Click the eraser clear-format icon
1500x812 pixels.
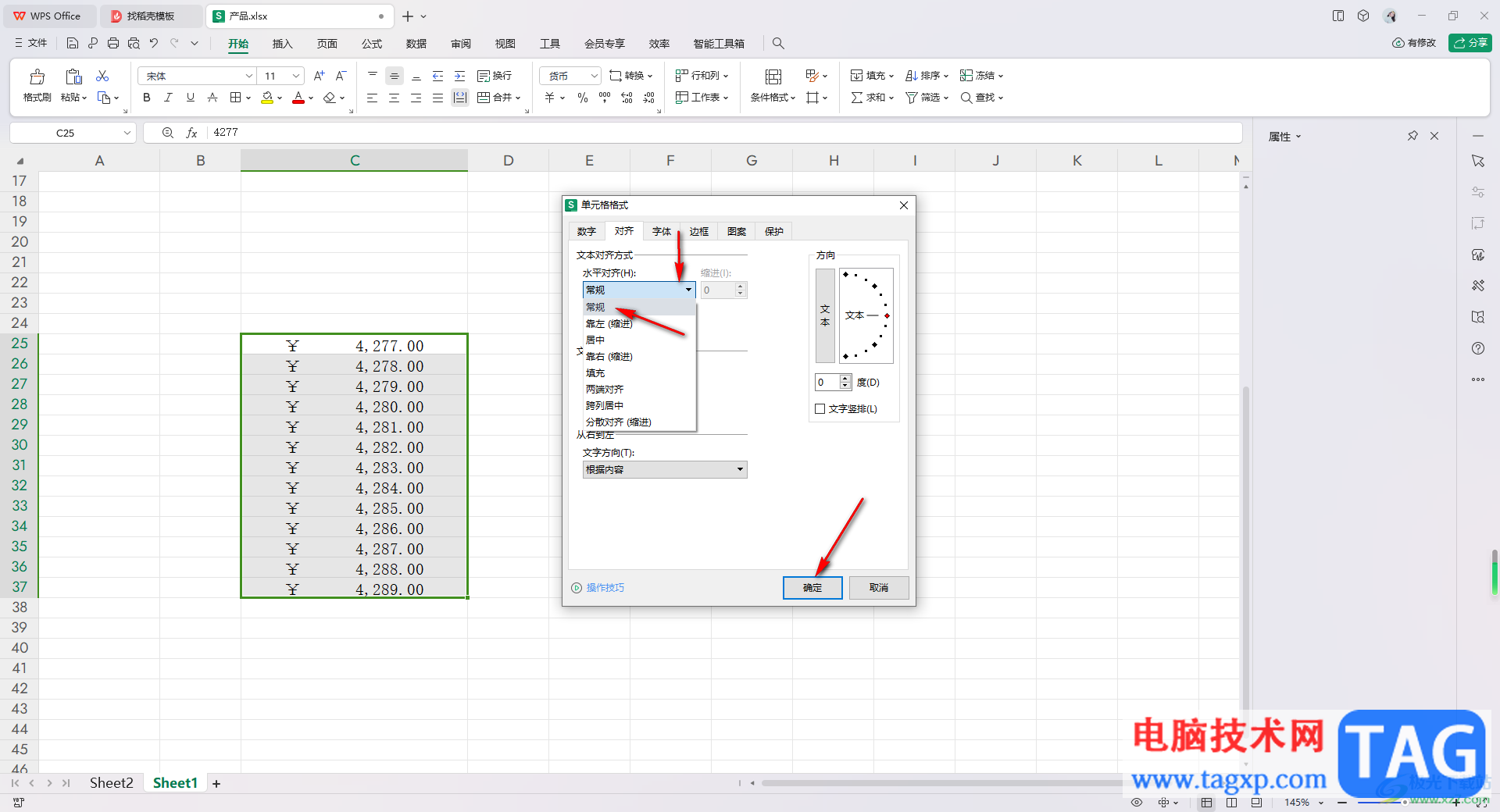[x=329, y=98]
